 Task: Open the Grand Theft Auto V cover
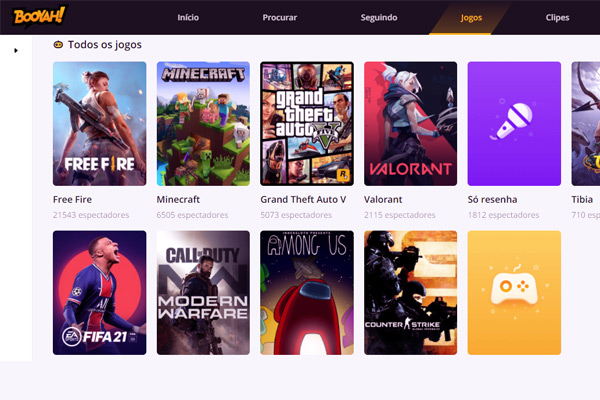click(x=307, y=124)
